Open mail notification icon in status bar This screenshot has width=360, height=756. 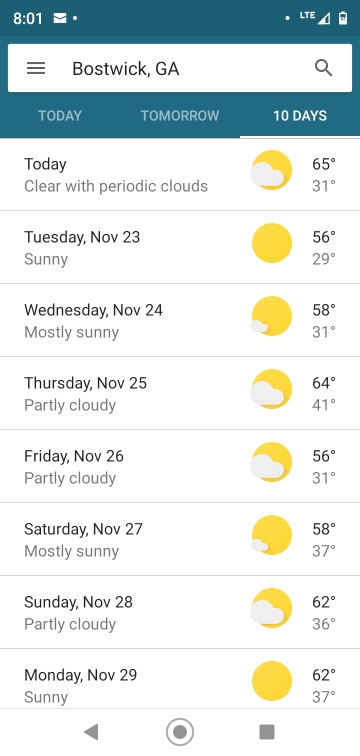click(60, 18)
